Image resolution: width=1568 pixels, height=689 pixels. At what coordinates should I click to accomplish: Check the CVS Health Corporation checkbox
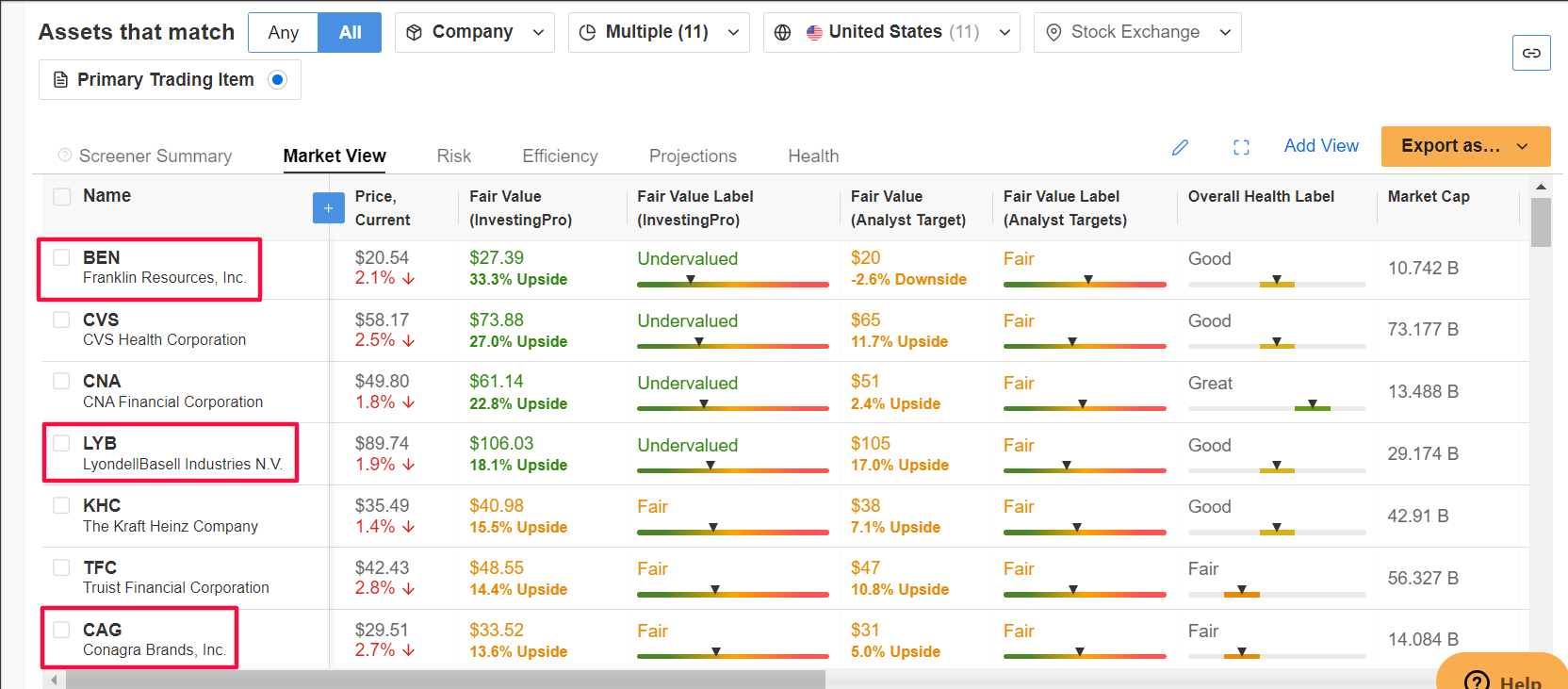coord(61,320)
